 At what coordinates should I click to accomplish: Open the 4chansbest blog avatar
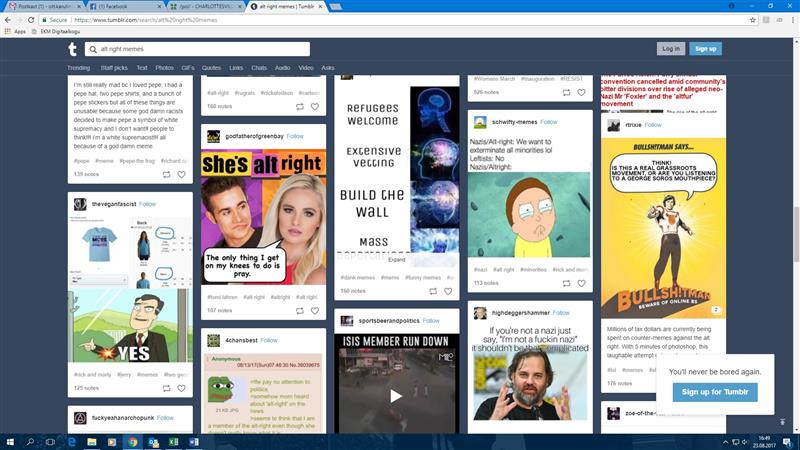(x=213, y=341)
